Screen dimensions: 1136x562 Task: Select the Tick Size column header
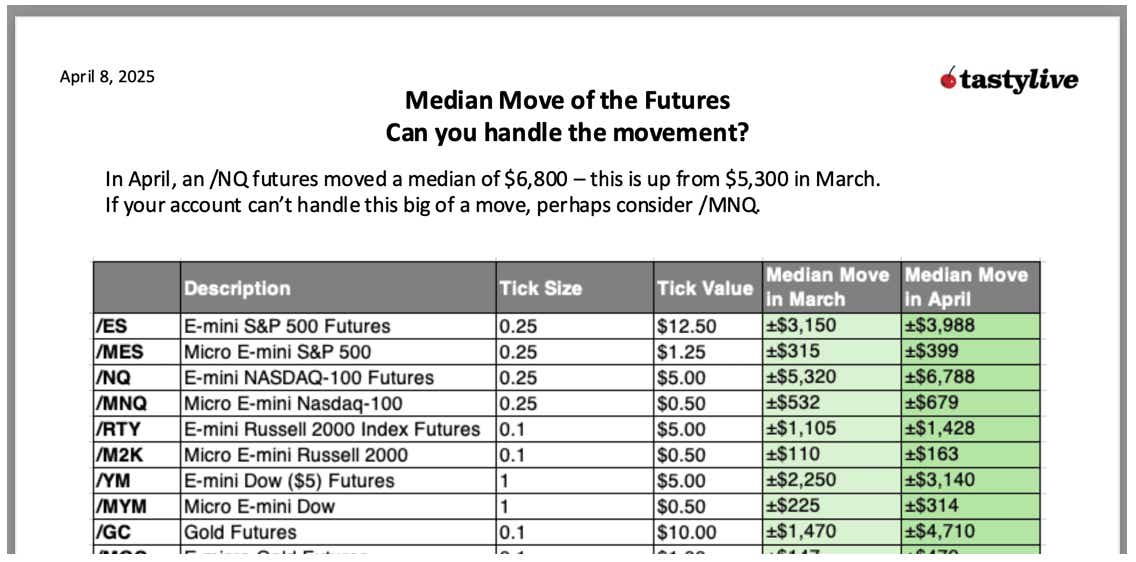click(540, 289)
